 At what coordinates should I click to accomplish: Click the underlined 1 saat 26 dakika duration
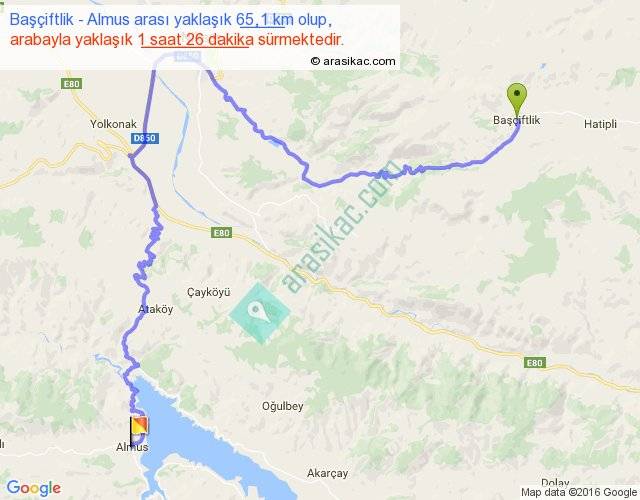(196, 40)
